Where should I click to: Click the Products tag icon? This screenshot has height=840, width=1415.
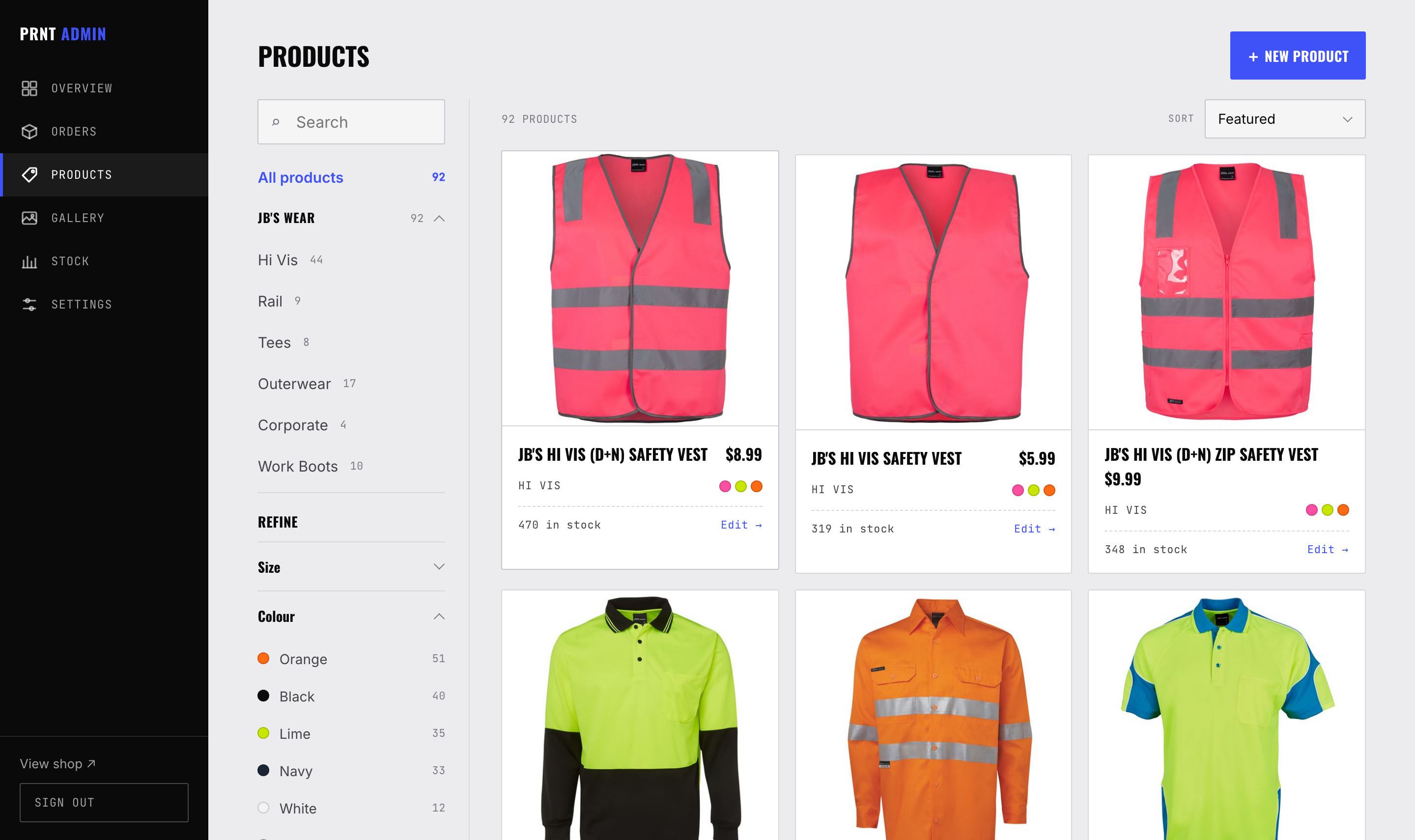tap(29, 175)
